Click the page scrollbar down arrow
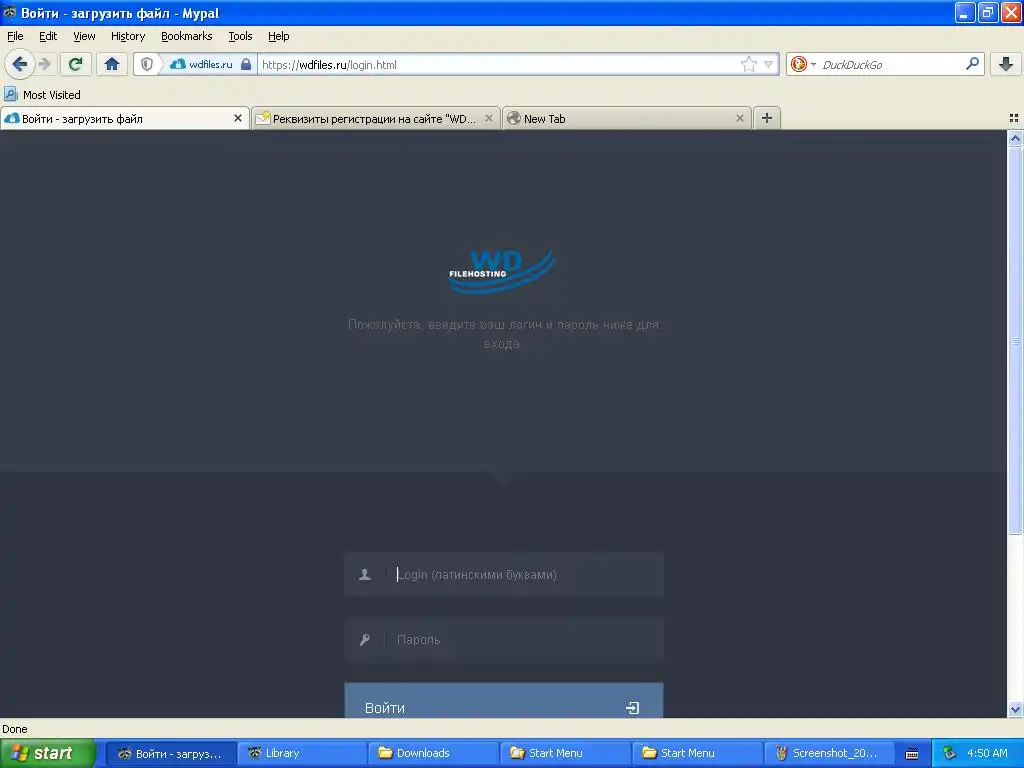 pyautogui.click(x=1015, y=709)
